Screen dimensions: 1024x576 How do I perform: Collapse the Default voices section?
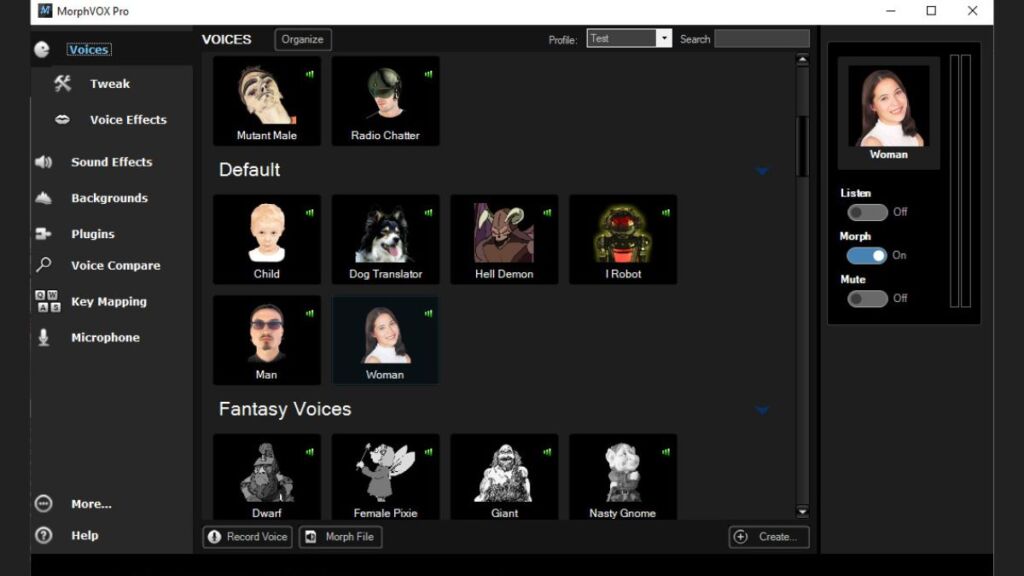(762, 170)
